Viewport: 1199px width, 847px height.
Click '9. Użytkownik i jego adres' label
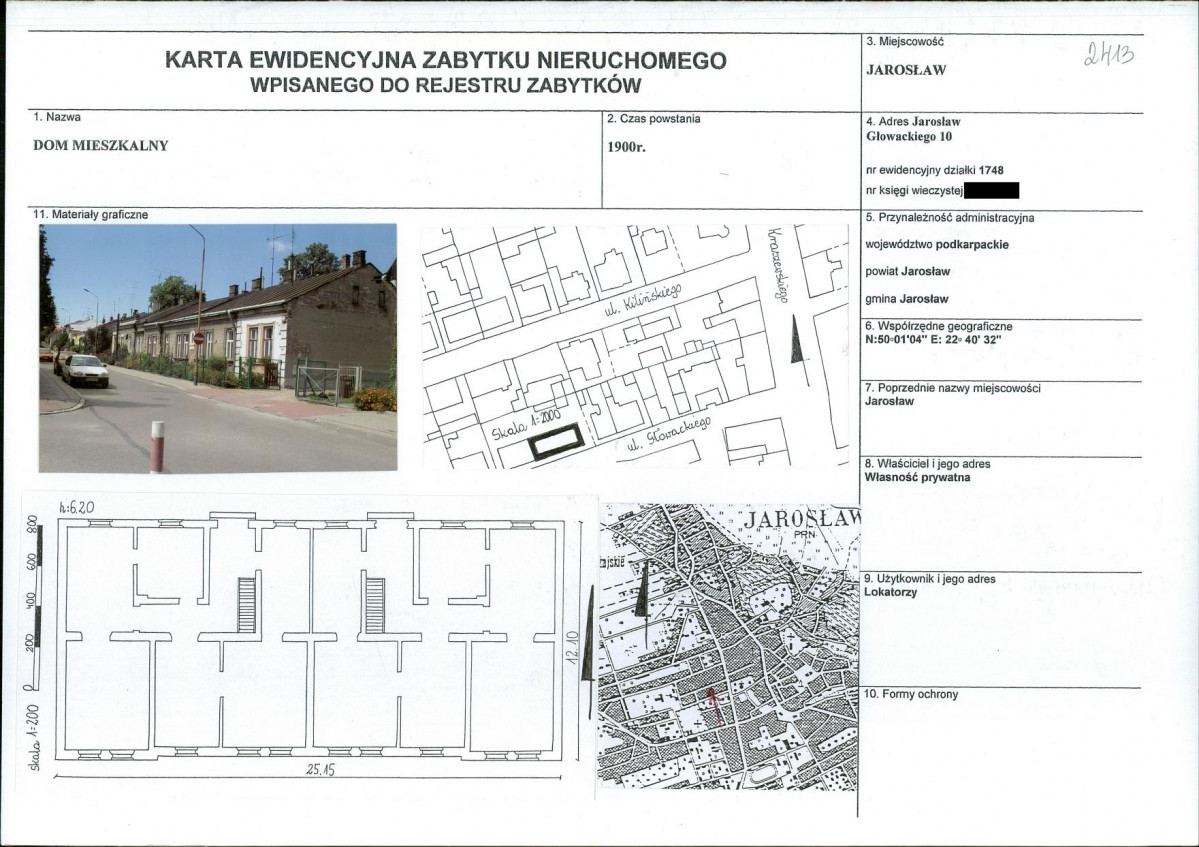(930, 579)
